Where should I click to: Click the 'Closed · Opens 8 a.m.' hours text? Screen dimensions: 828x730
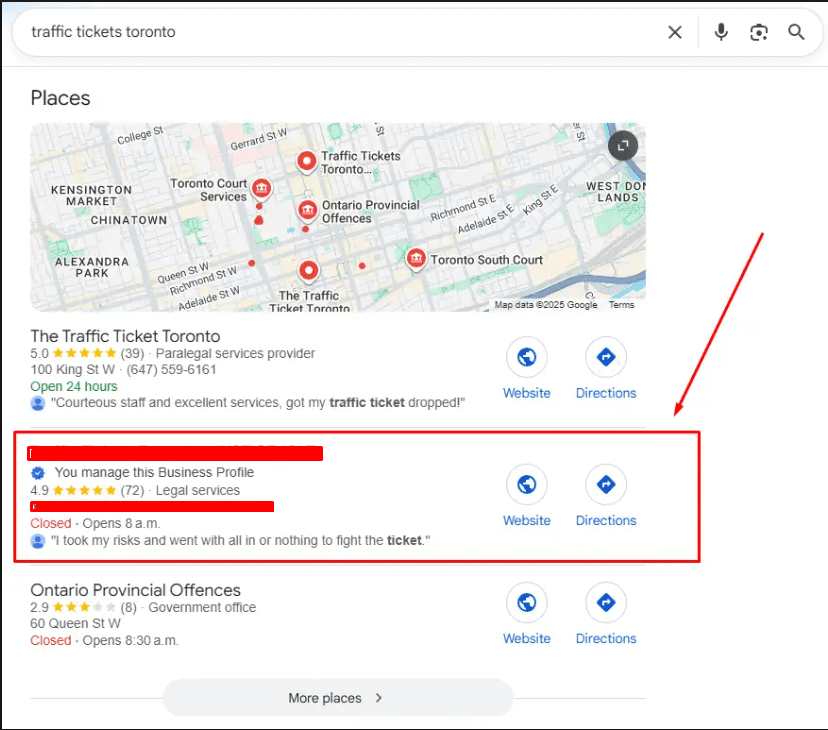point(95,523)
